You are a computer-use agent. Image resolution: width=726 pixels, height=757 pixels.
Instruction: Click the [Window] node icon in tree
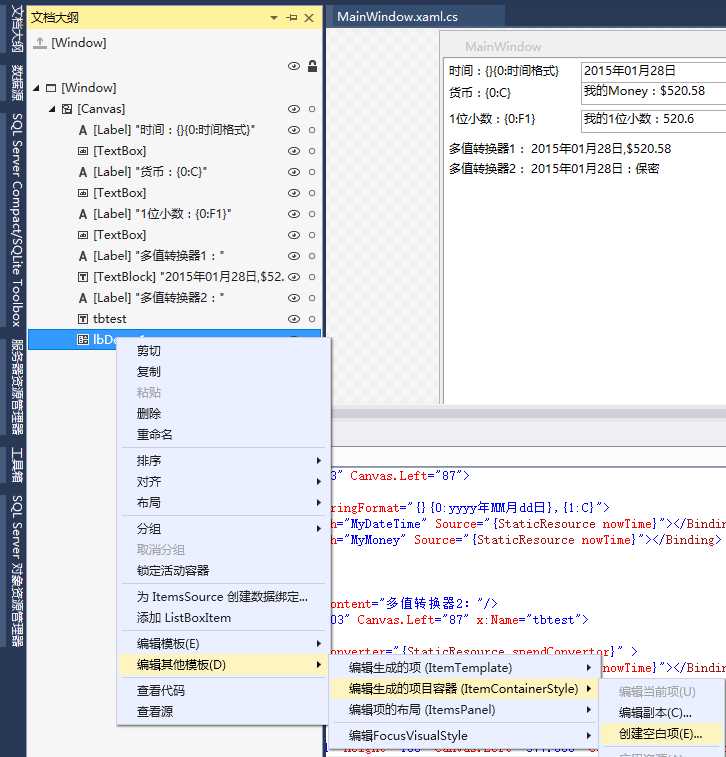pyautogui.click(x=51, y=88)
